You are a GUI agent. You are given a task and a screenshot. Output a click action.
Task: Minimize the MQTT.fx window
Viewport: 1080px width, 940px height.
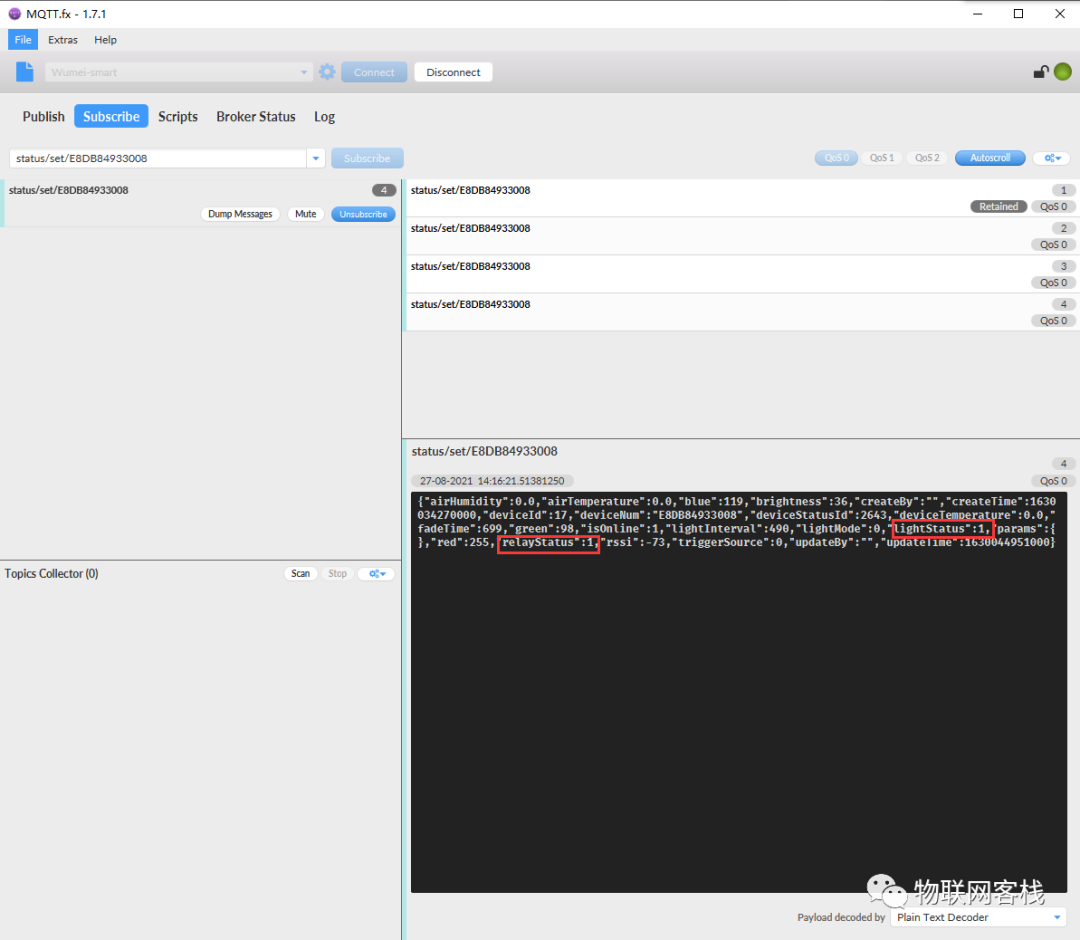pos(977,14)
